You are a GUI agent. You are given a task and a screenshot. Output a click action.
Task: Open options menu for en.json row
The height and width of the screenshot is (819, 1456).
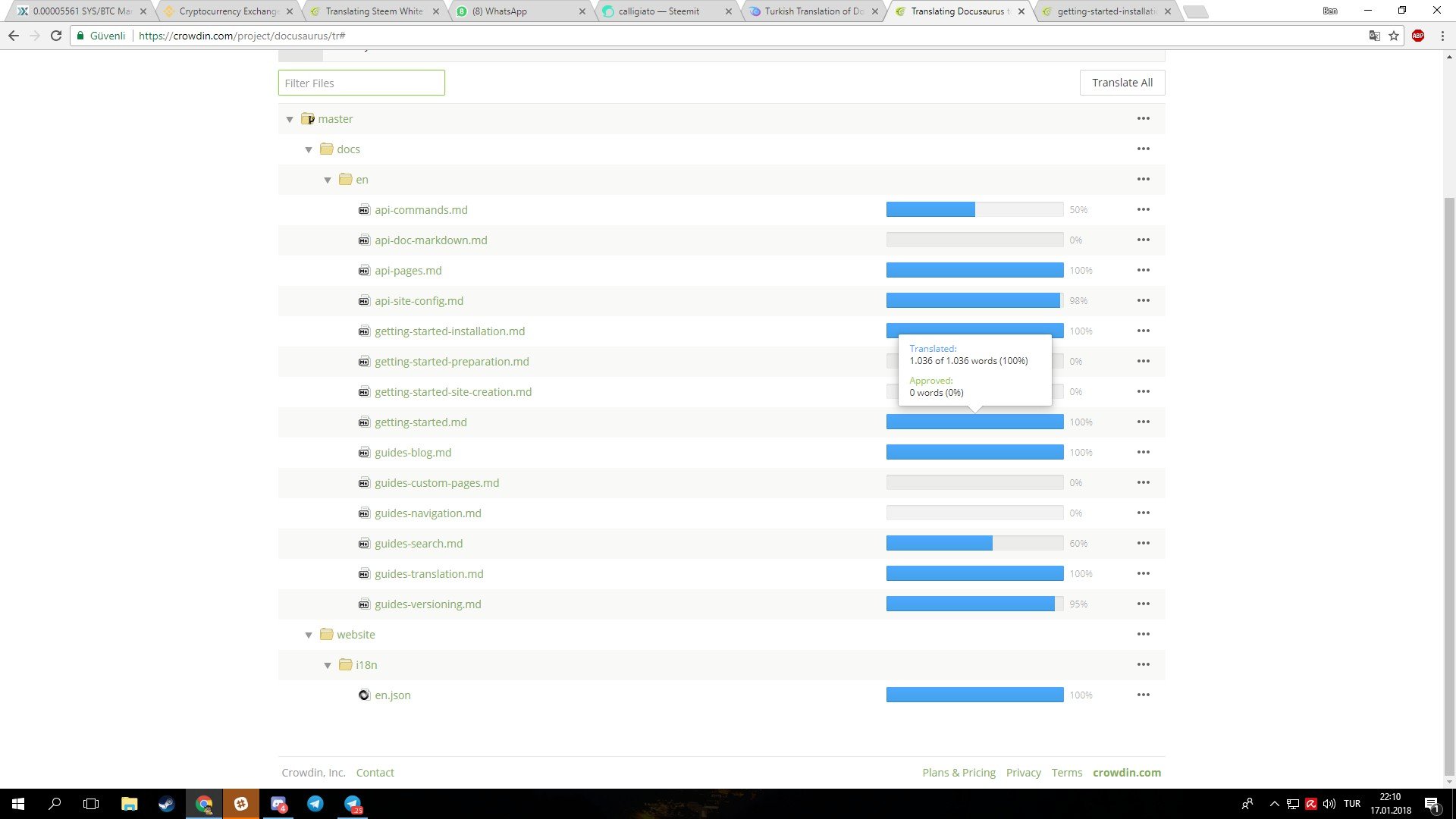click(1143, 695)
